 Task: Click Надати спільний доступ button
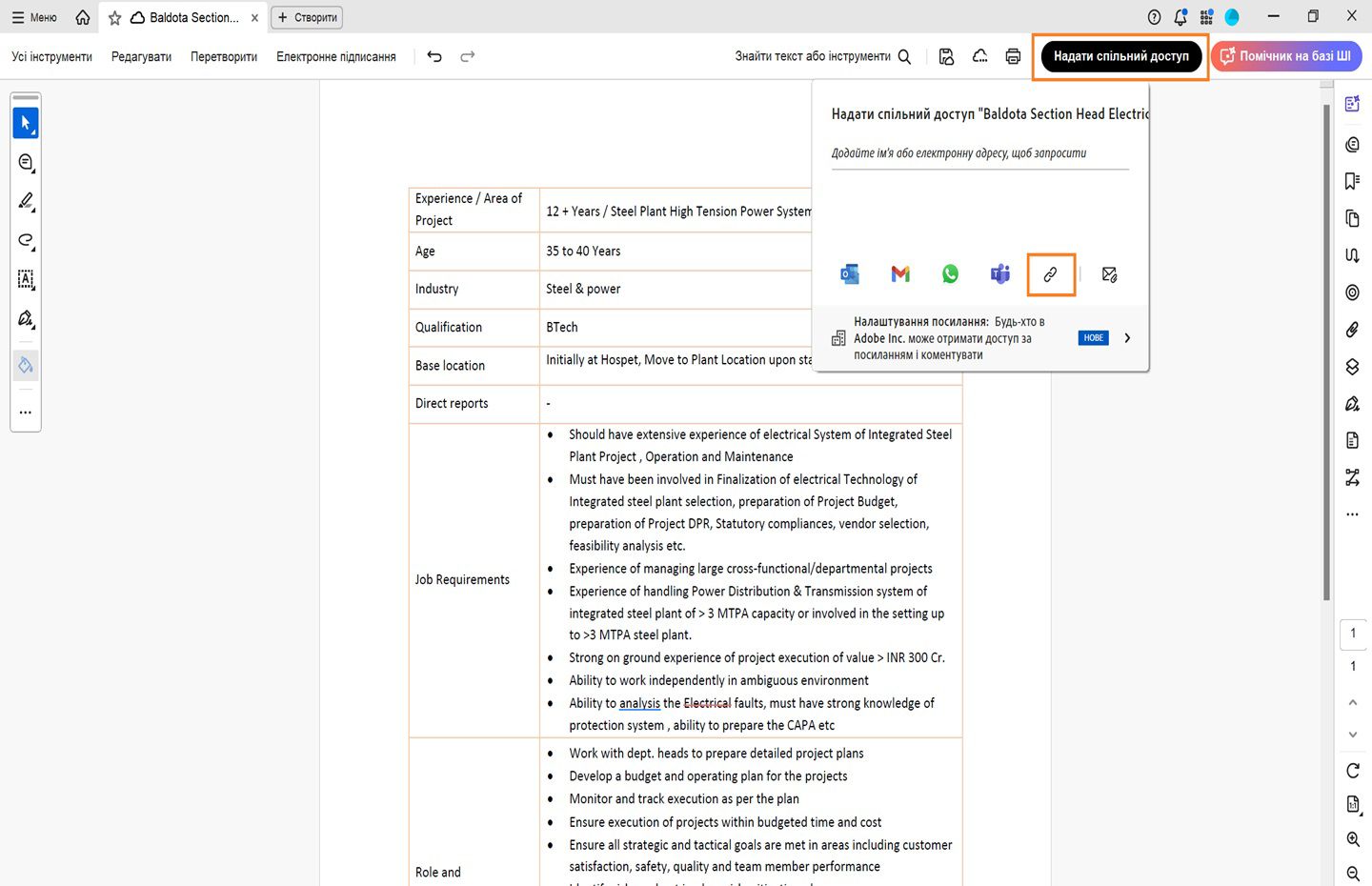pos(1120,56)
